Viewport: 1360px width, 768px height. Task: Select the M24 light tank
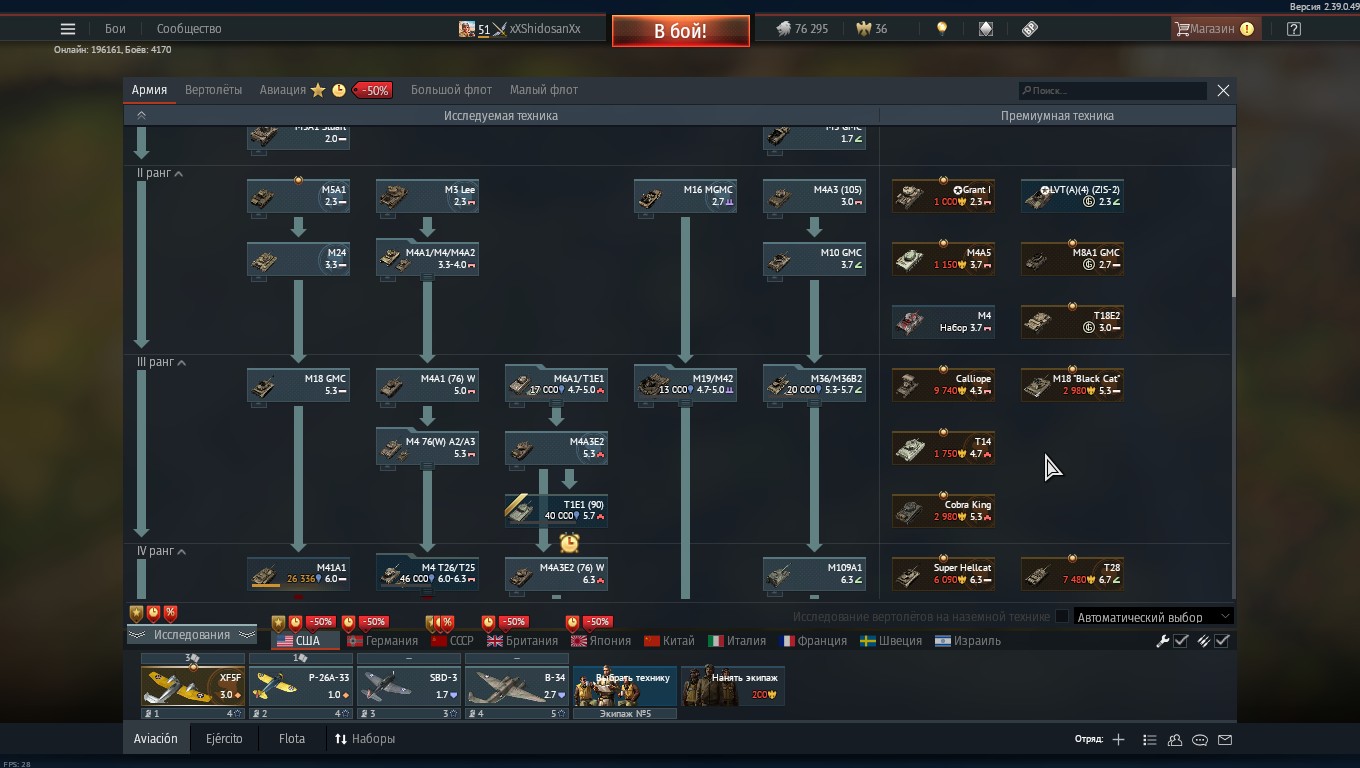298,259
